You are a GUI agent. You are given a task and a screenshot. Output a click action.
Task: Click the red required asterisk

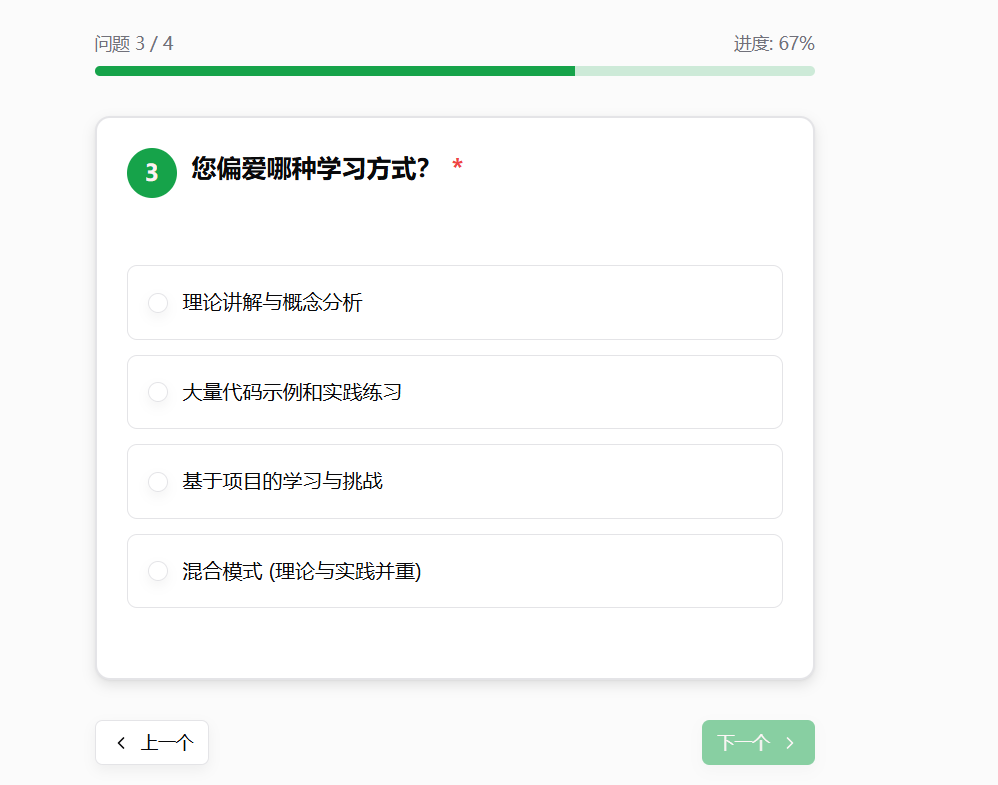coord(457,165)
